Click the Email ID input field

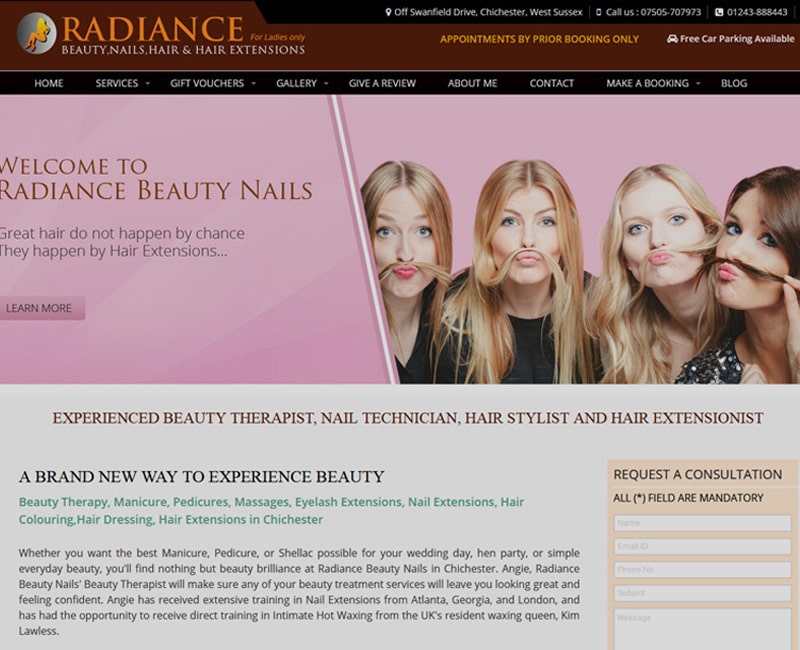click(702, 546)
